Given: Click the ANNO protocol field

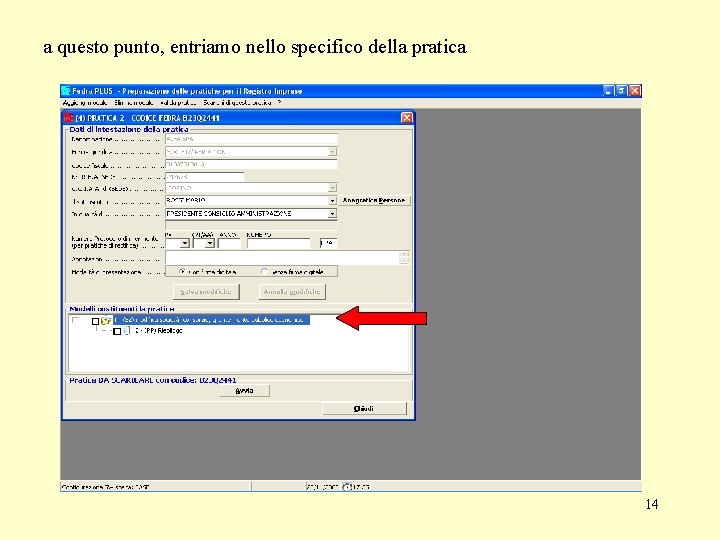Looking at the screenshot, I should click(229, 243).
